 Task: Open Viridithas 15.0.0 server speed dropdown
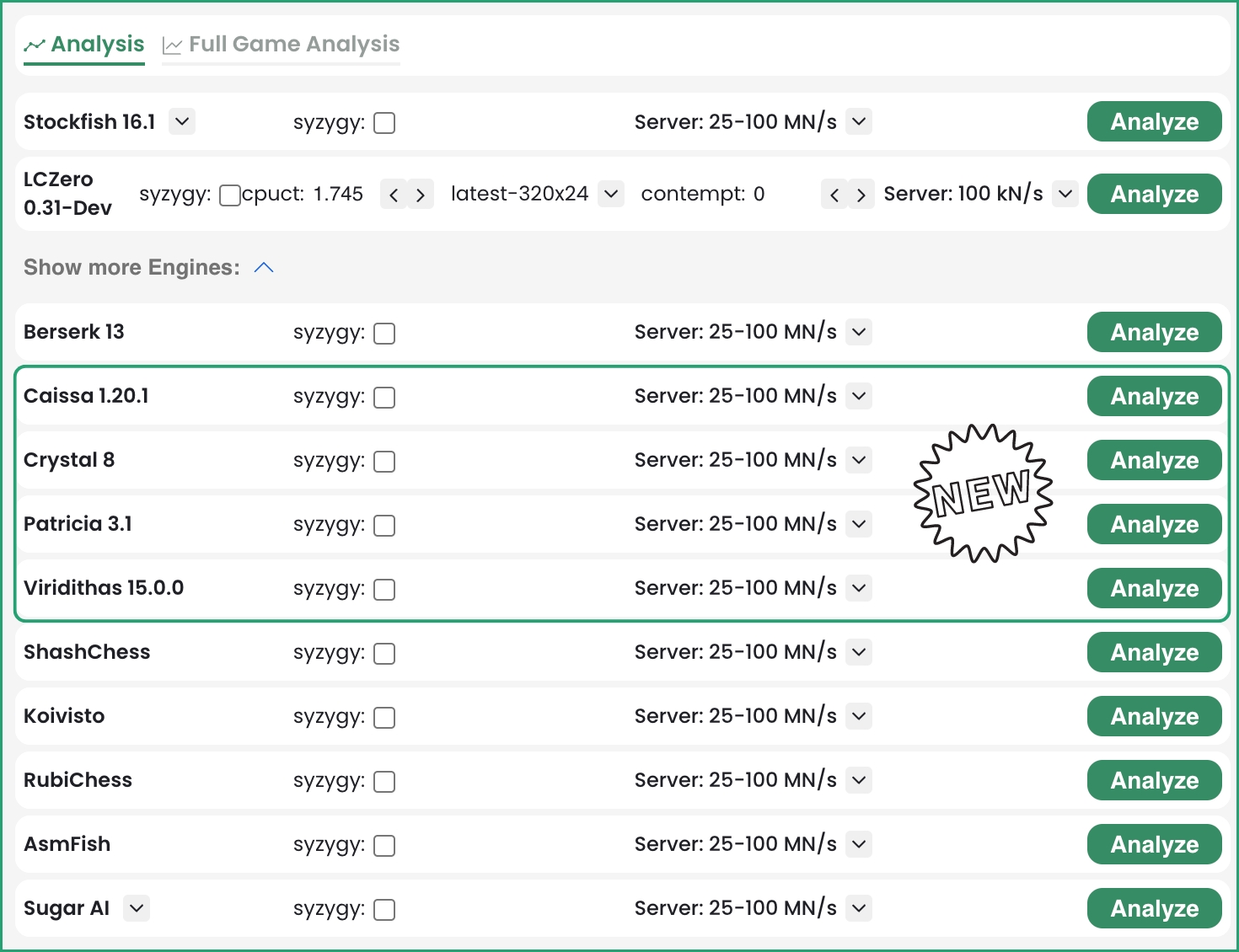pos(859,588)
